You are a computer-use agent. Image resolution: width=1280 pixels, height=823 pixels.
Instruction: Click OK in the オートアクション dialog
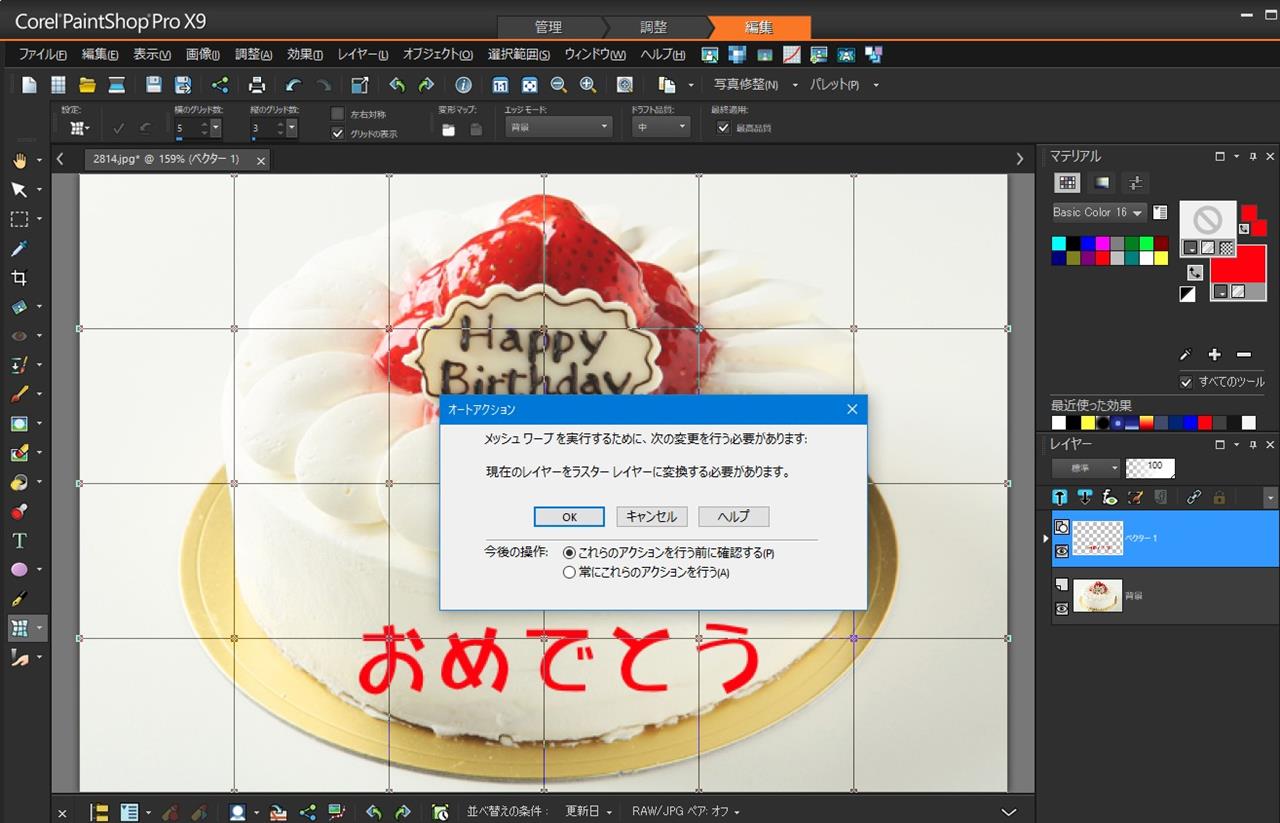[x=569, y=517]
